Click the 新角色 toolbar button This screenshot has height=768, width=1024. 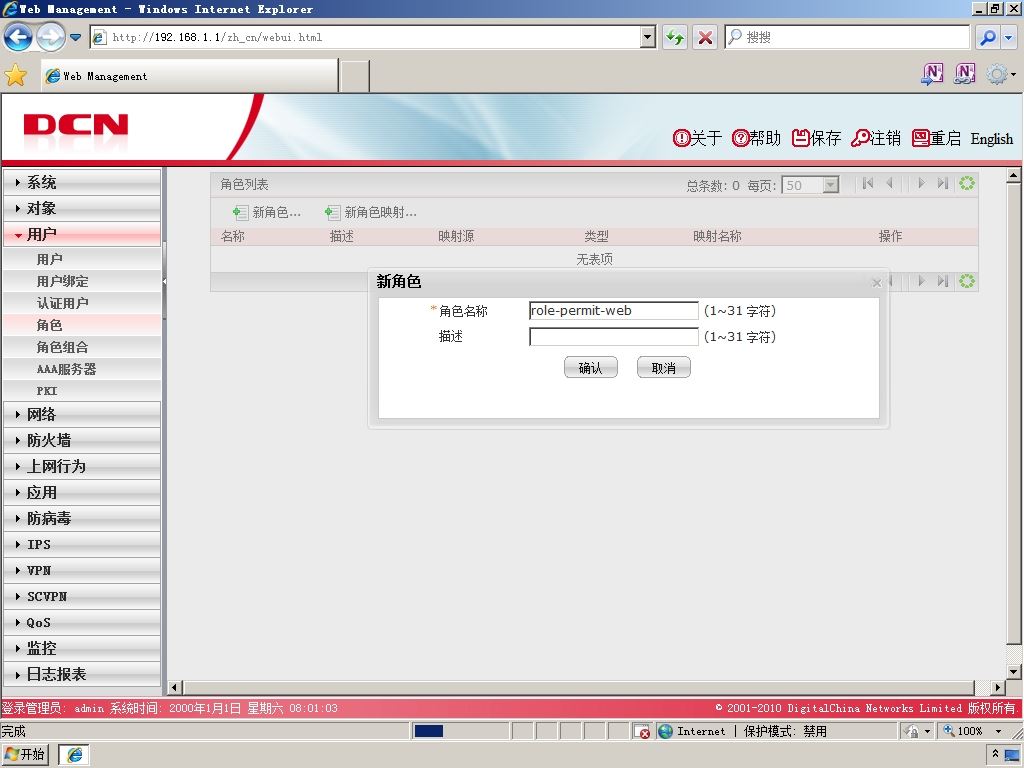click(x=267, y=212)
